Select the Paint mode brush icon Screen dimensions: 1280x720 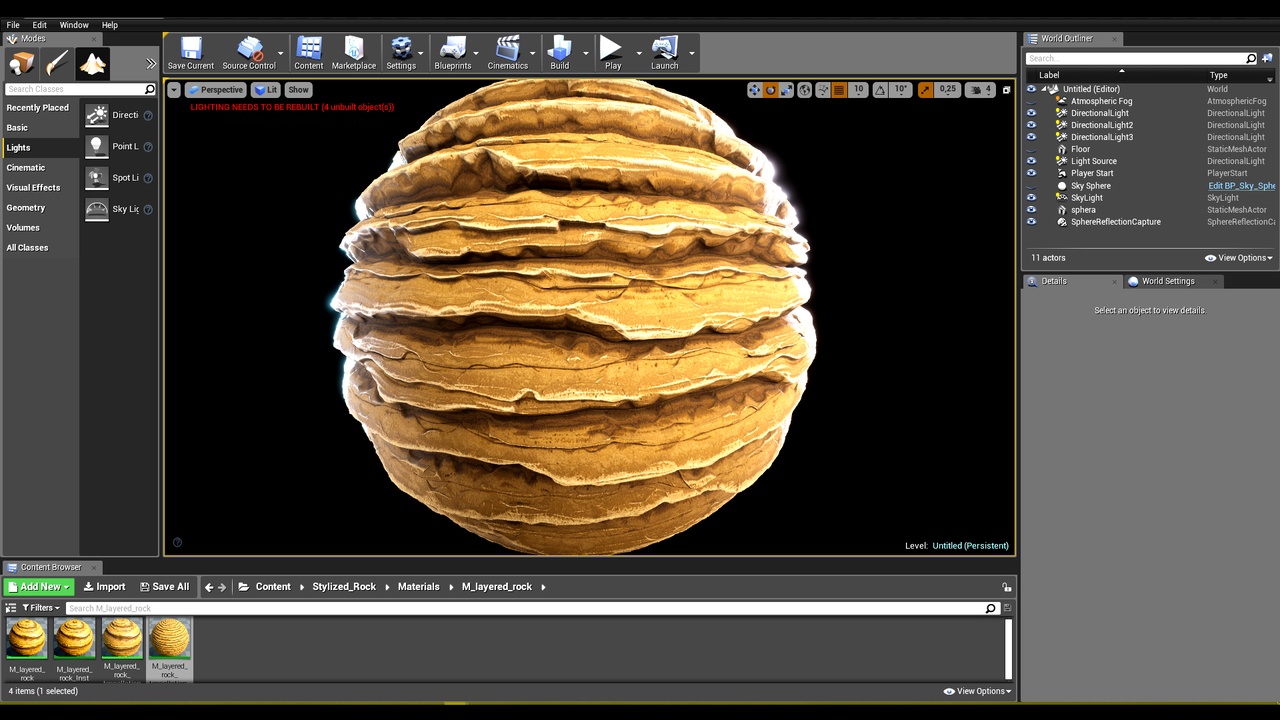(x=57, y=63)
